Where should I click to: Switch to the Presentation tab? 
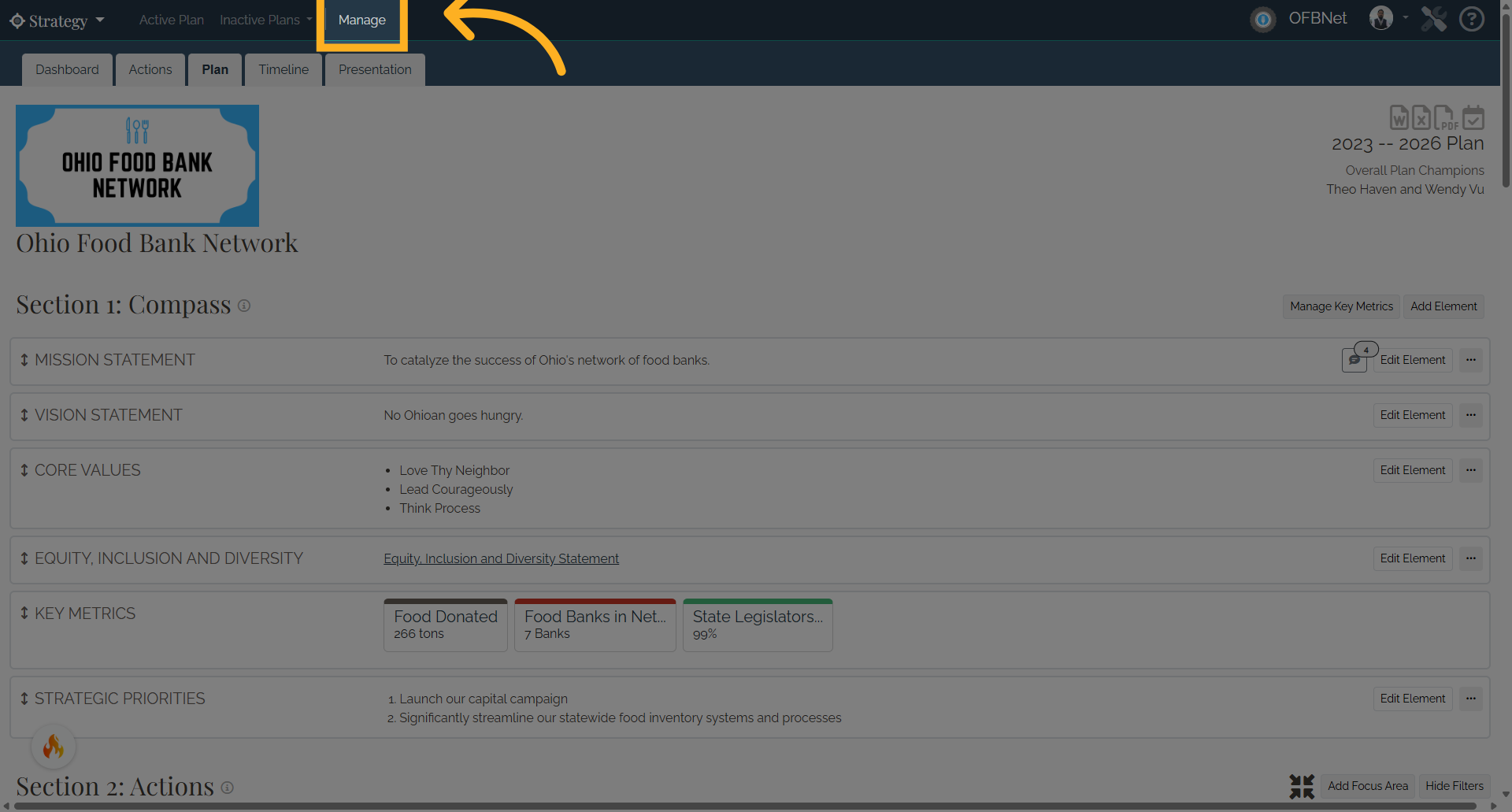tap(375, 69)
